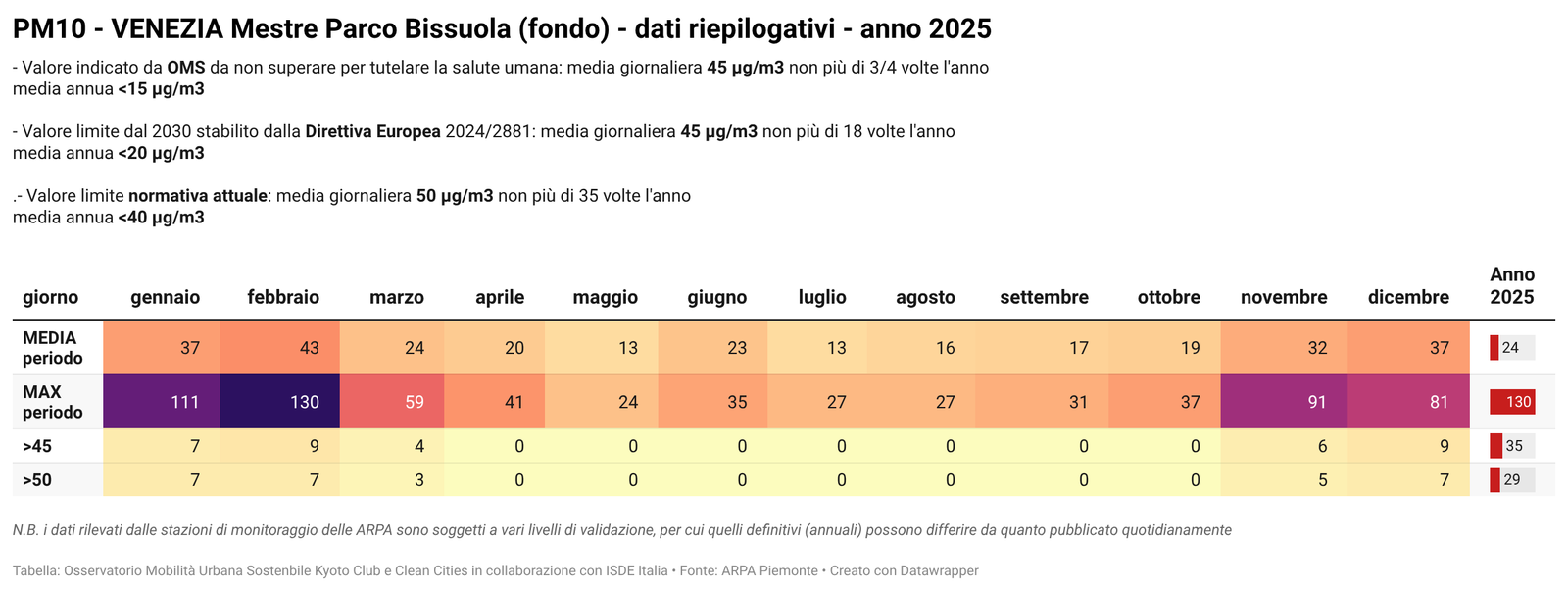Click the novembre MAX cell showing 91
This screenshot has width=1568, height=592.
[x=1284, y=402]
